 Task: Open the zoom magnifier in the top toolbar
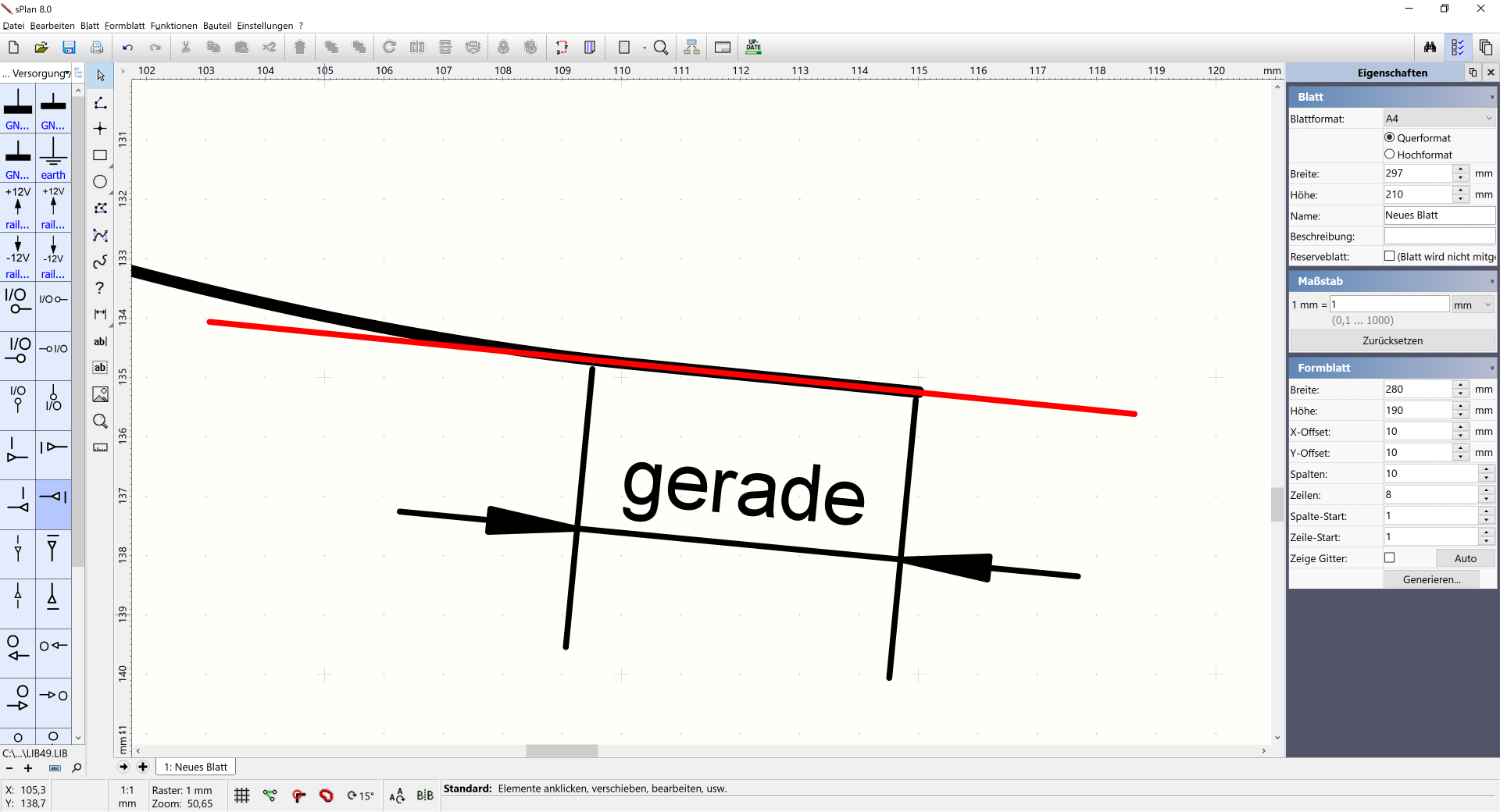(x=661, y=48)
